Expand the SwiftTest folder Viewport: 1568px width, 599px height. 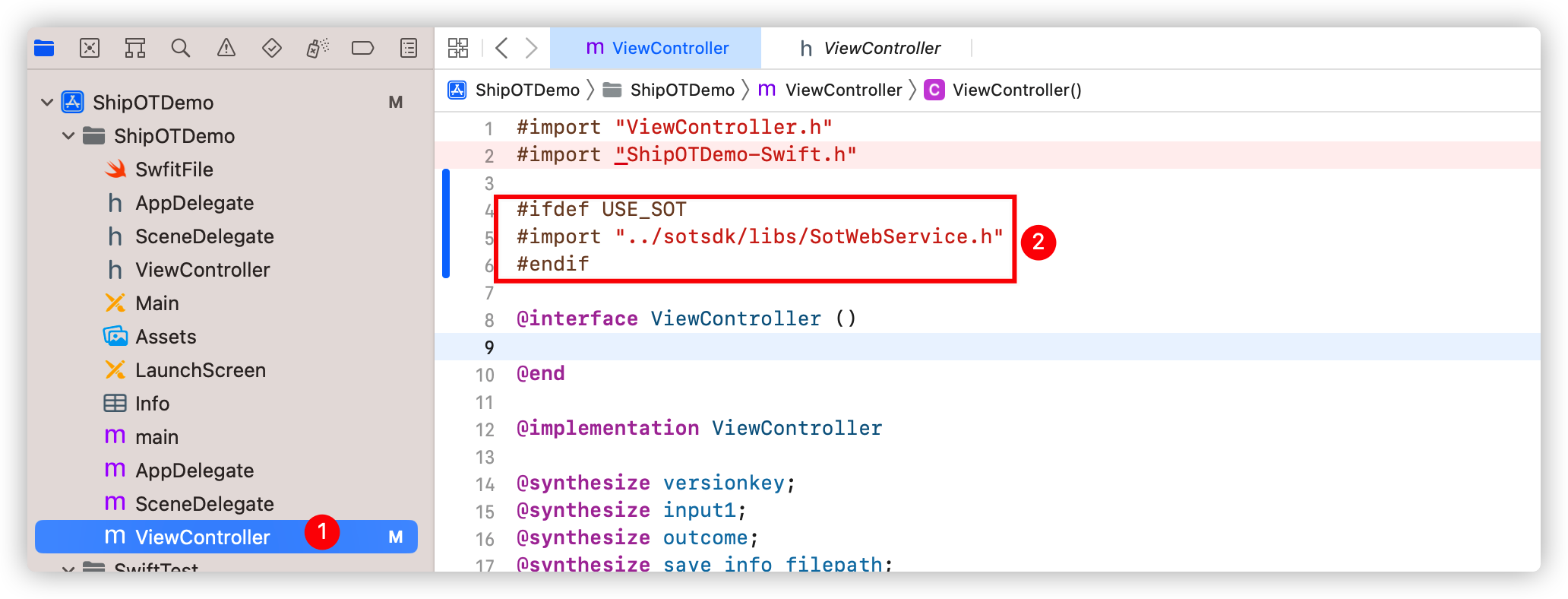[x=68, y=568]
